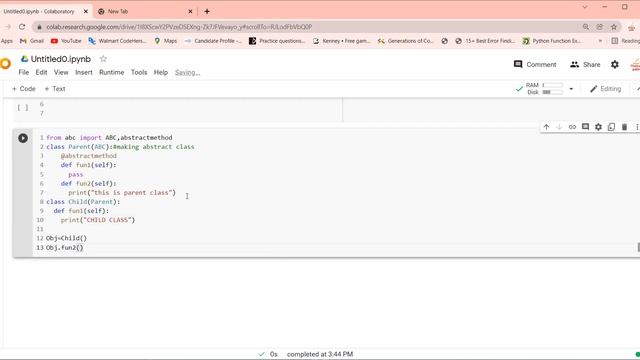Click the Saving... status link

[187, 73]
